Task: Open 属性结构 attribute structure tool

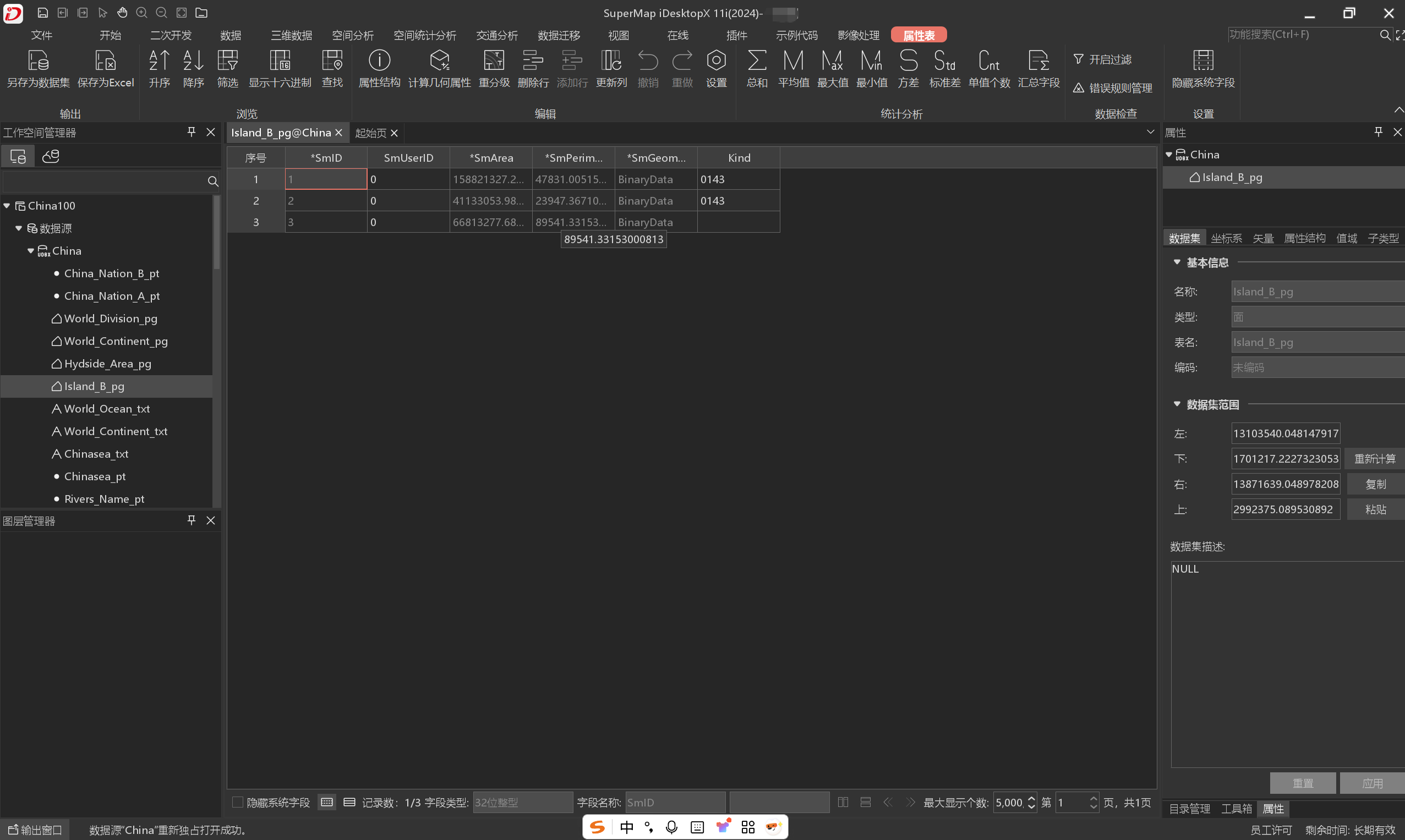Action: tap(379, 61)
